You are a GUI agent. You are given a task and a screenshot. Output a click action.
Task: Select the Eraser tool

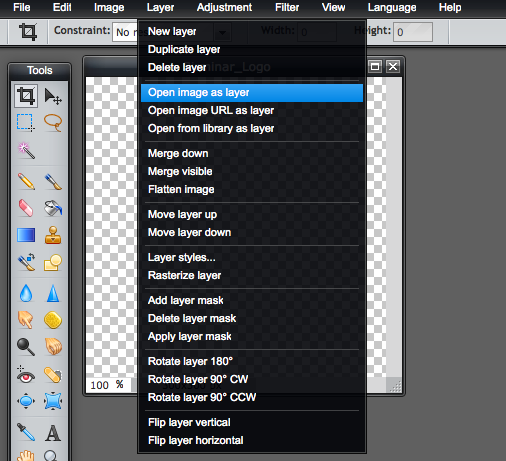click(x=26, y=208)
